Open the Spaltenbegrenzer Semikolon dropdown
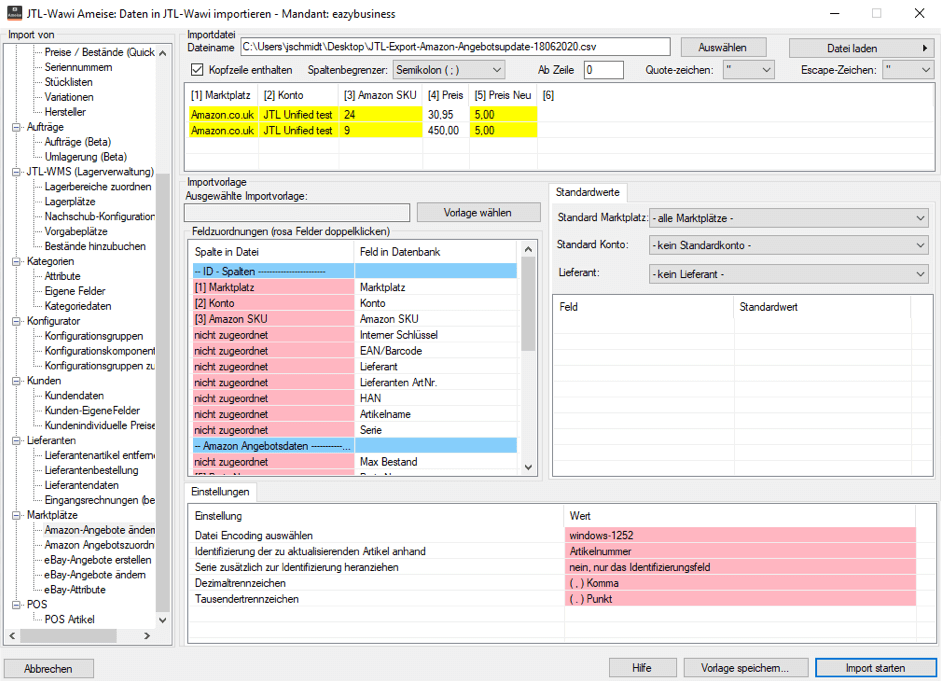 click(x=449, y=70)
